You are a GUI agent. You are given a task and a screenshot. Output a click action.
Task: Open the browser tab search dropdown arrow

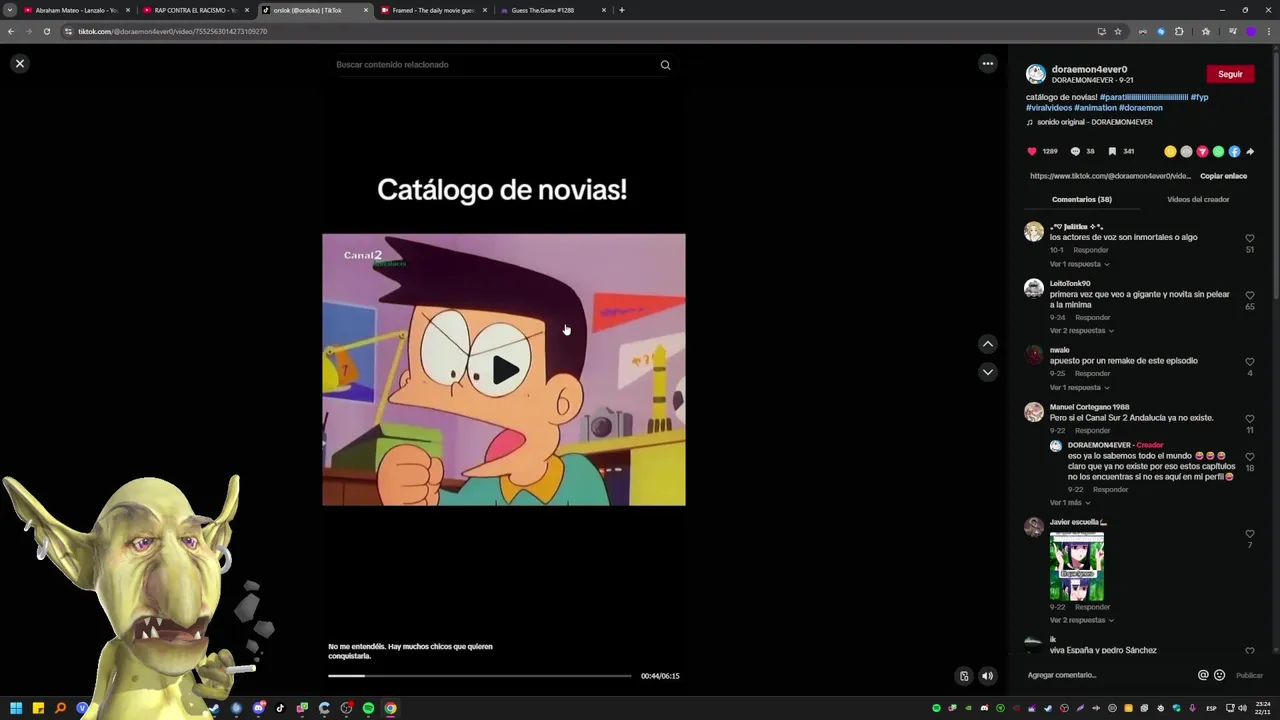point(9,10)
